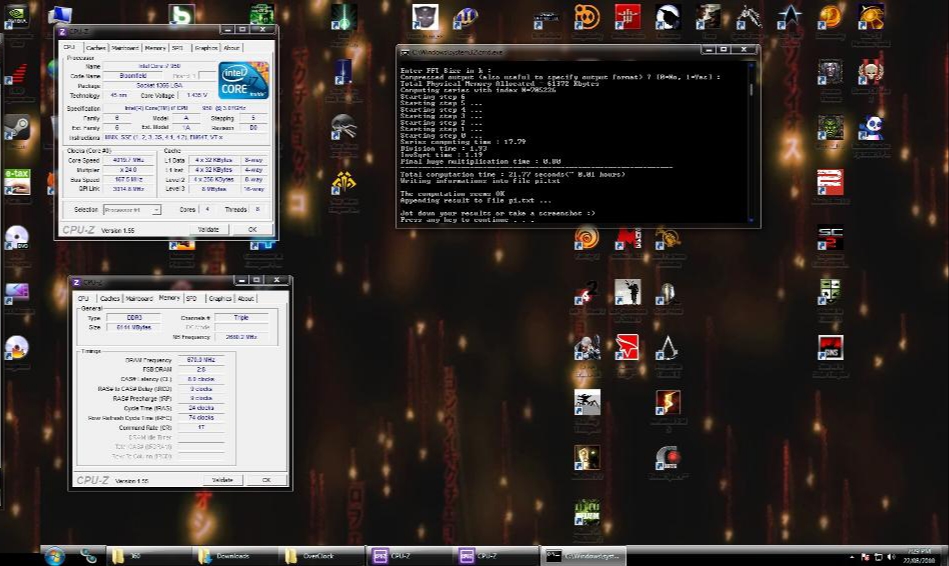Click the Core Voltage value field

pos(197,96)
